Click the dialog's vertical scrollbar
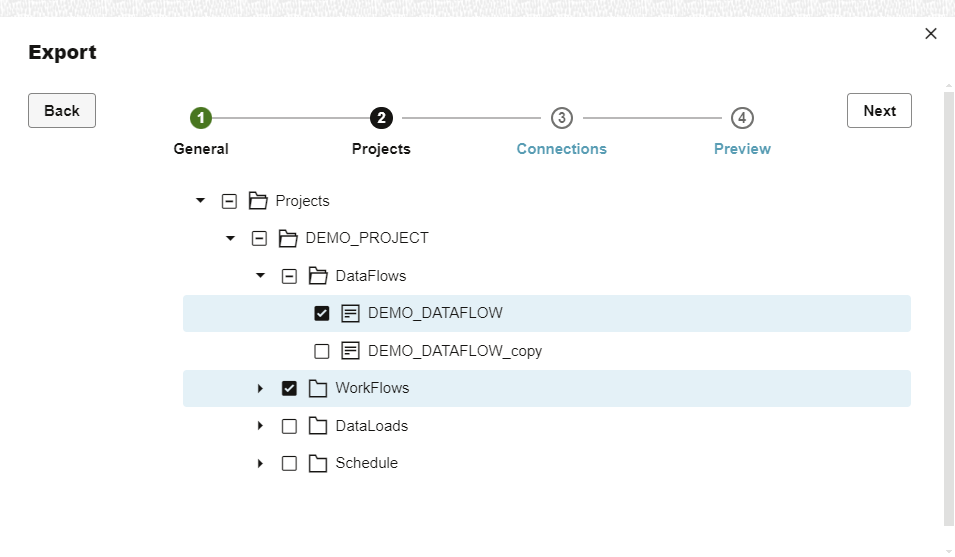The width and height of the screenshot is (955, 557). pyautogui.click(x=948, y=300)
